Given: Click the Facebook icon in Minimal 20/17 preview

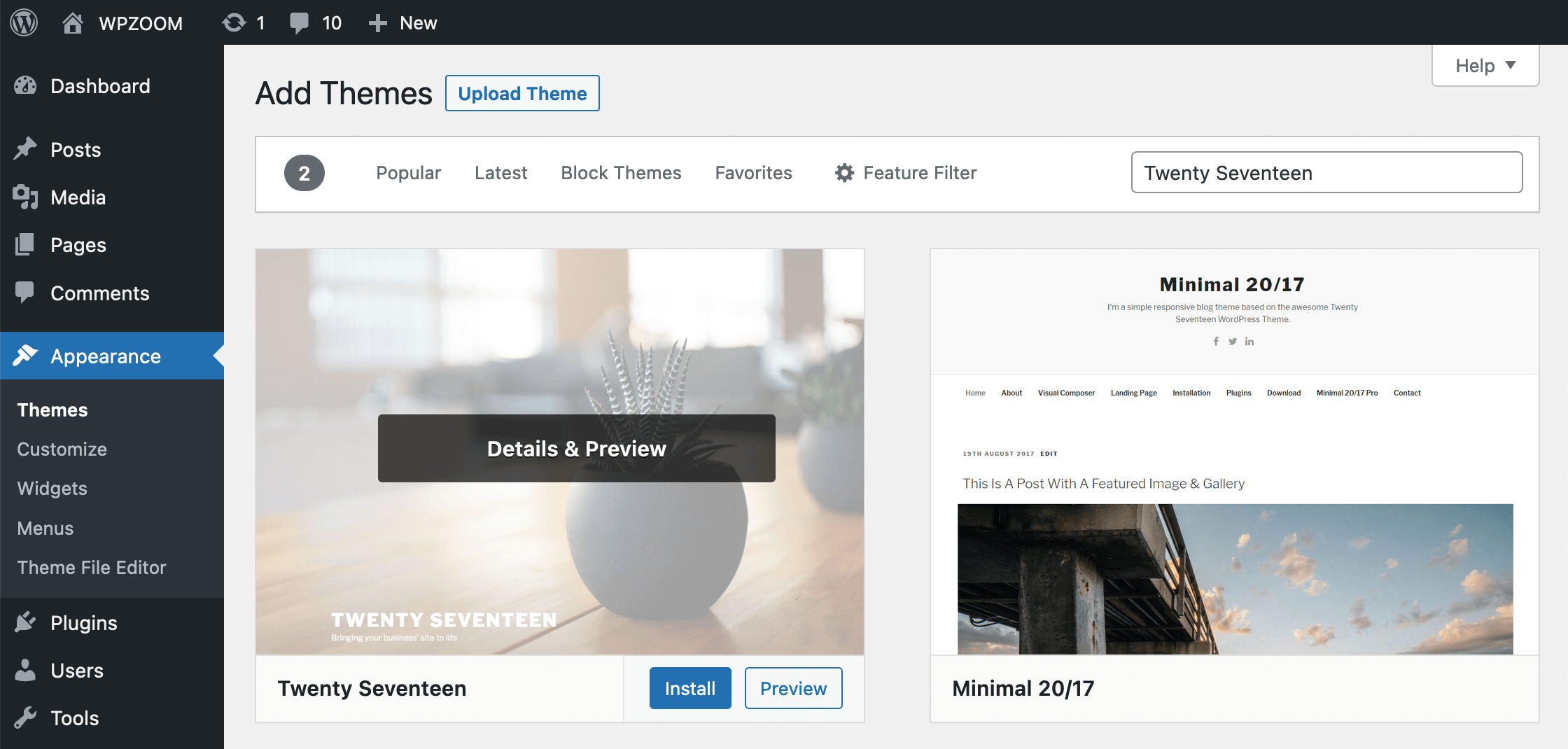Looking at the screenshot, I should pos(1216,342).
